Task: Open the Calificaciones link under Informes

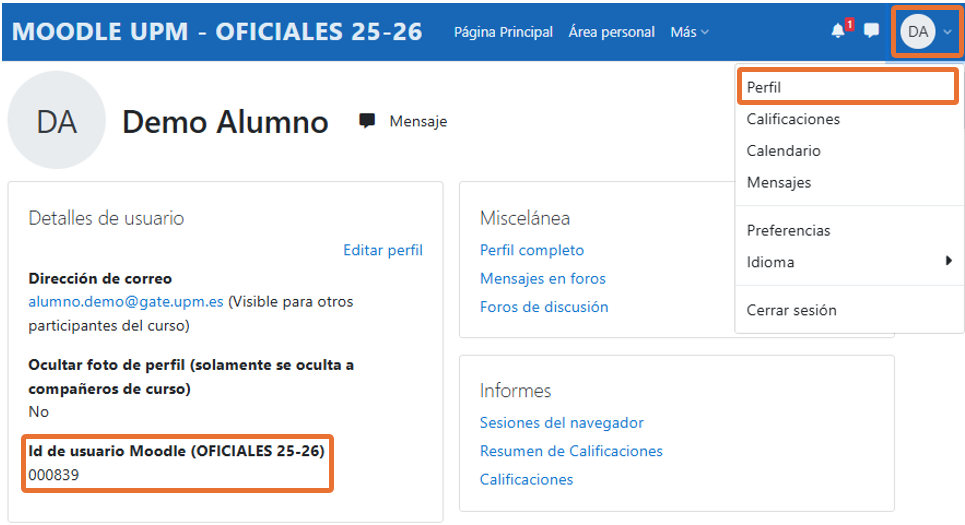Action: pyautogui.click(x=526, y=479)
